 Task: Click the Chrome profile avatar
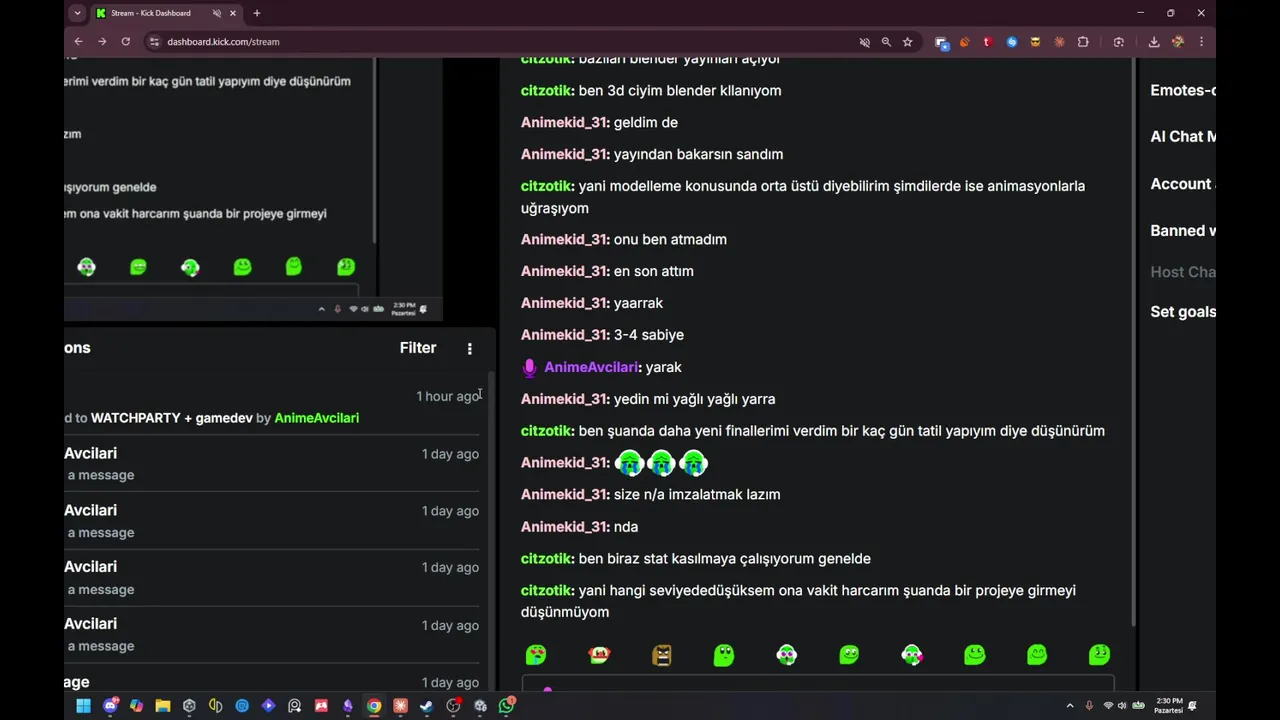click(1178, 42)
